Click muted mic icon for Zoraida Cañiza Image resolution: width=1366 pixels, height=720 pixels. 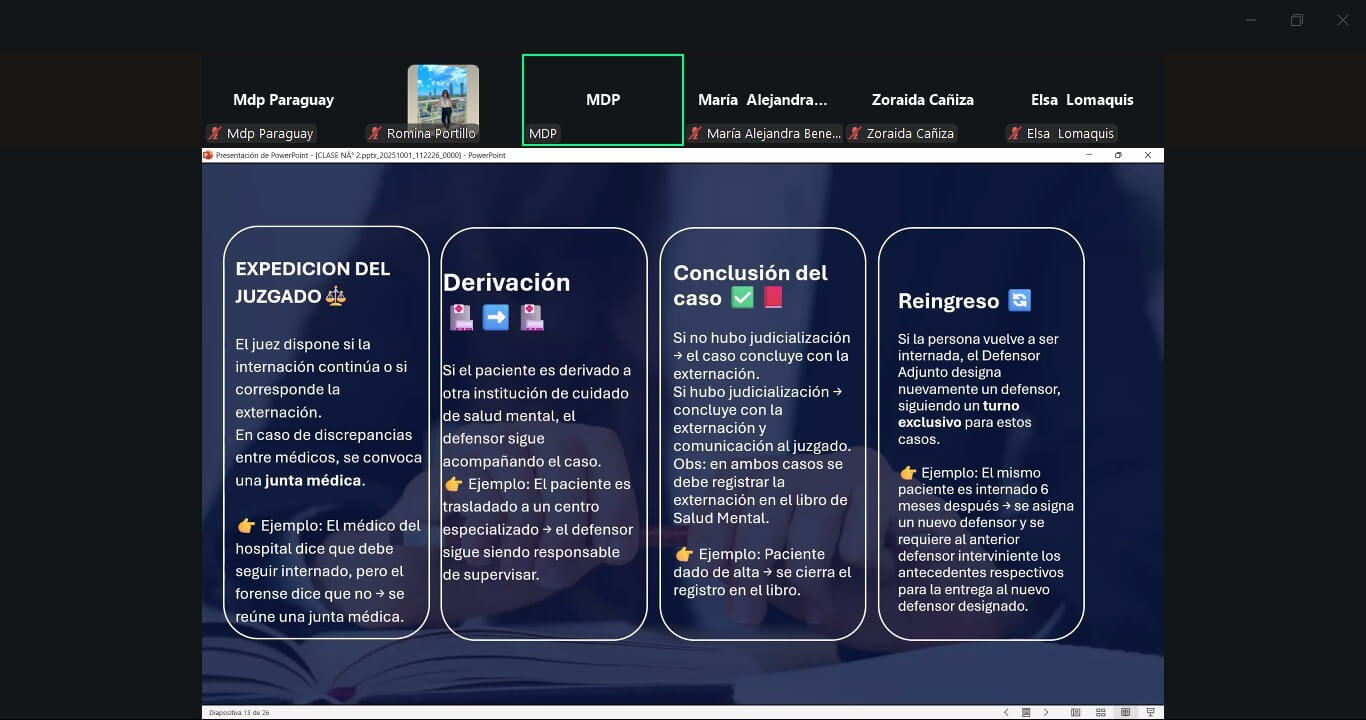855,133
